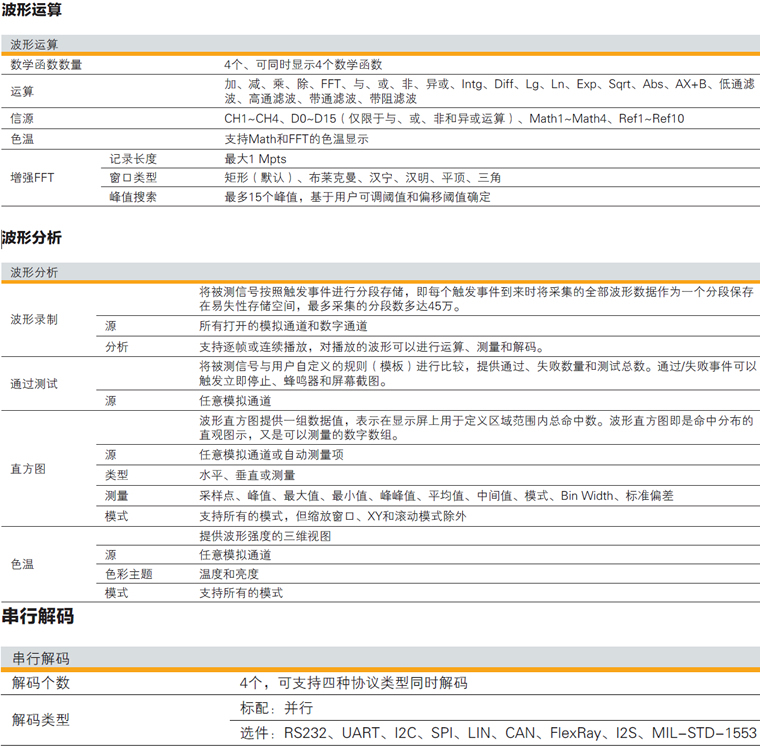Image resolution: width=760 pixels, height=748 pixels.
Task: Select the text 提供波形强度的三维视图
Action: 265,536
